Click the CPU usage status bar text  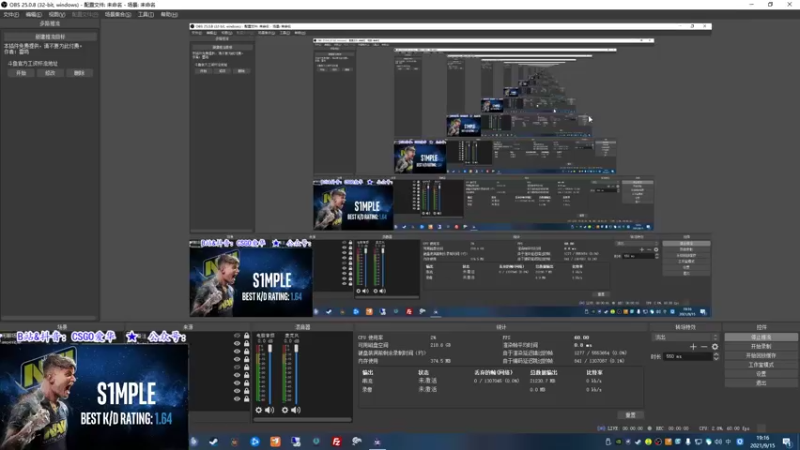click(x=724, y=429)
